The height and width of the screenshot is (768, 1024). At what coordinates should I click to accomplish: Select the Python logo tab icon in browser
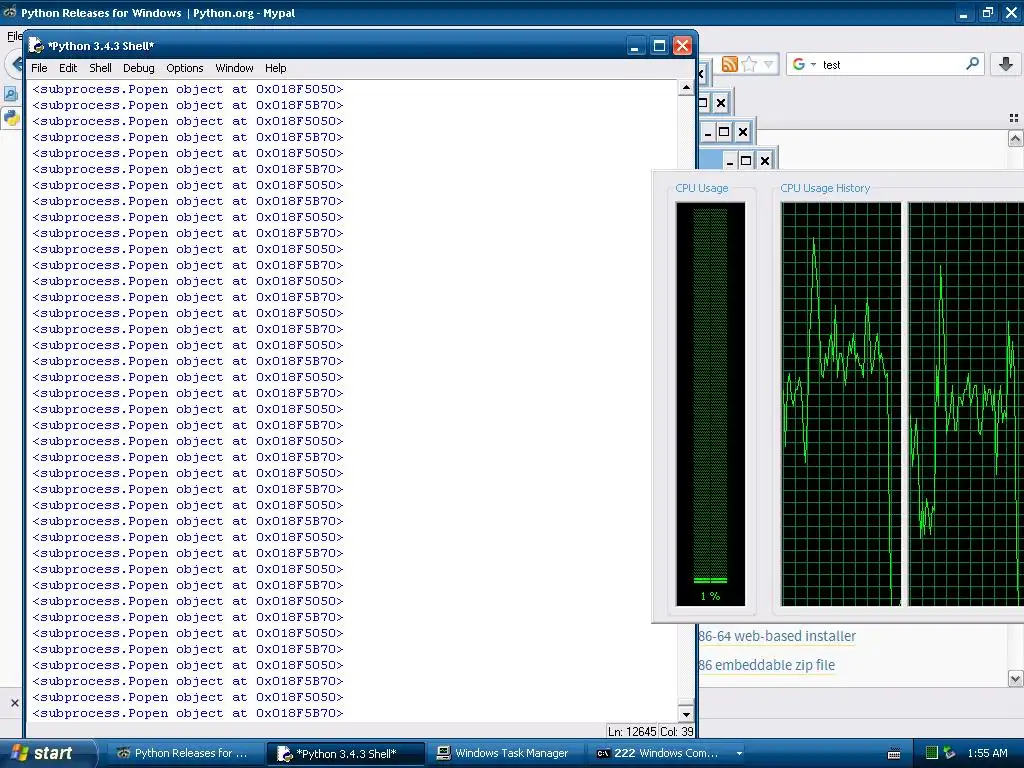[x=12, y=118]
